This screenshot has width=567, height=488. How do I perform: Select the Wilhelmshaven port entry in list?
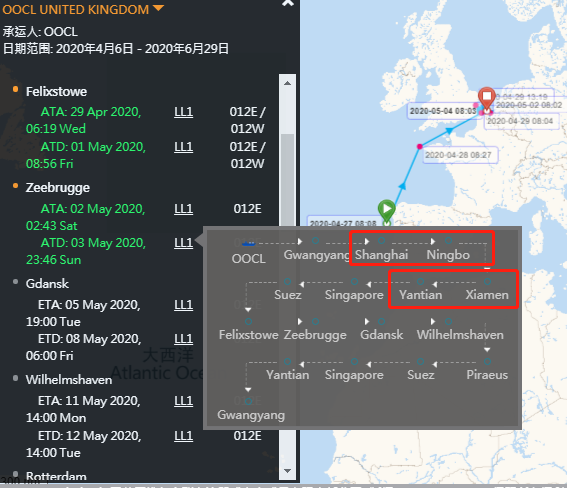point(69,380)
